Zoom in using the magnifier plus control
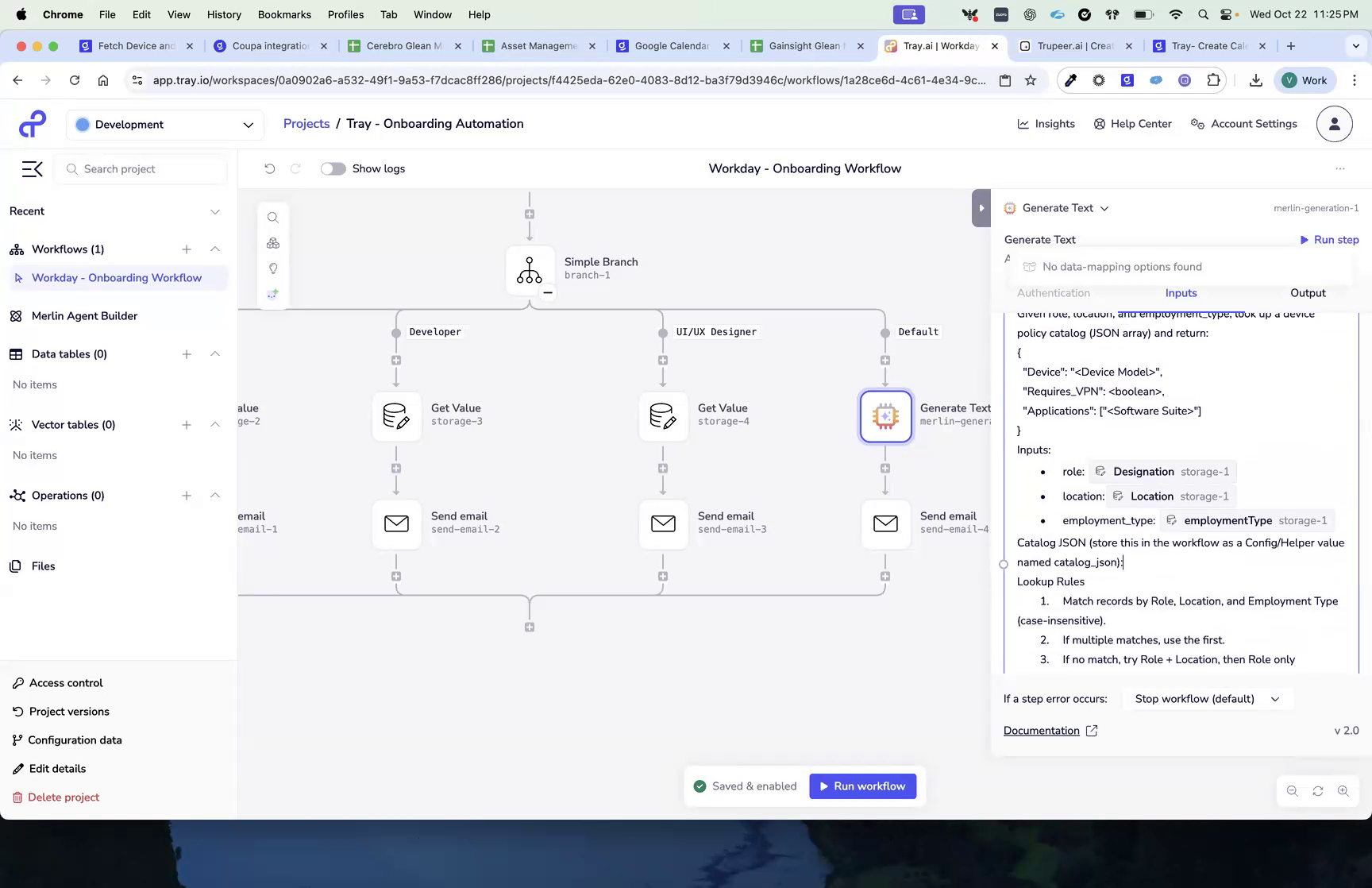This screenshot has height=888, width=1372. [1343, 790]
